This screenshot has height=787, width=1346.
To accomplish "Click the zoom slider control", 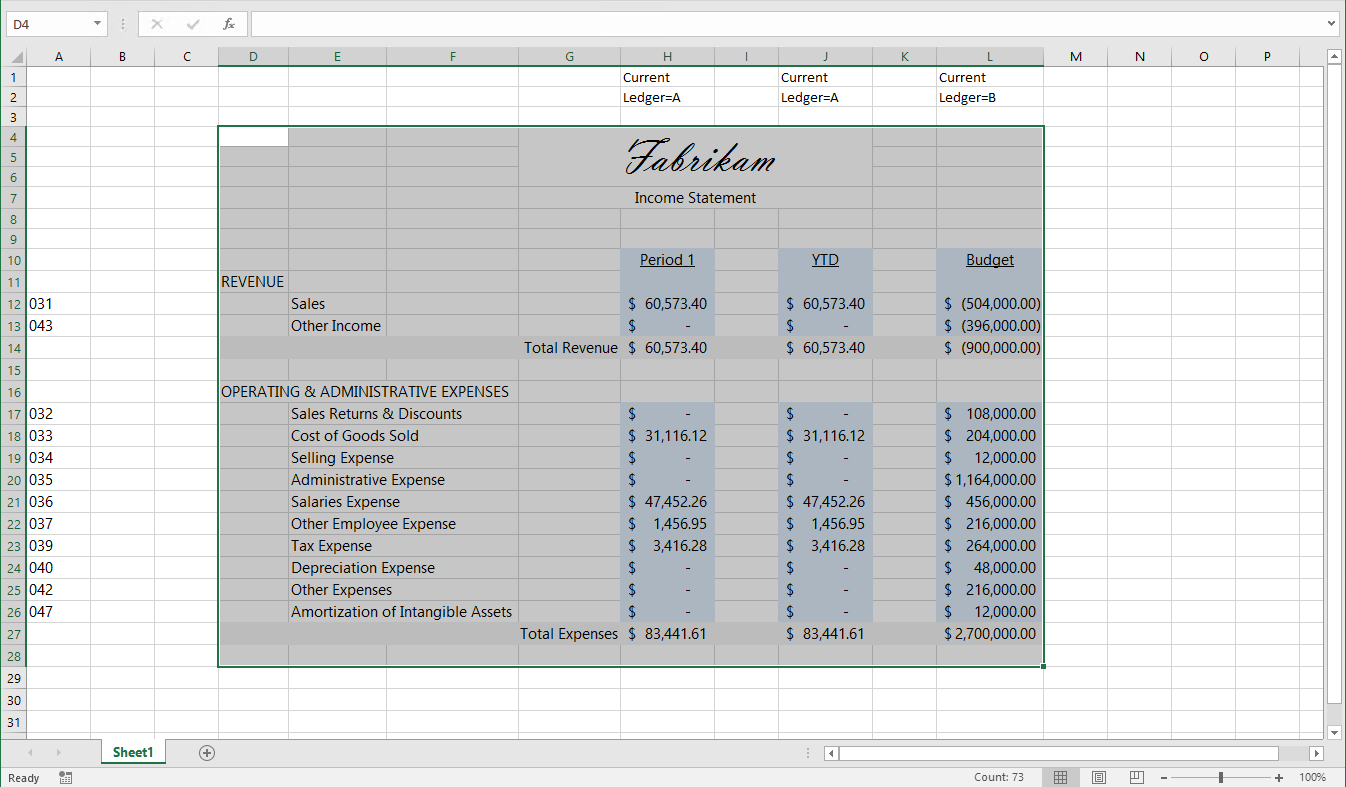I will tap(1221, 777).
